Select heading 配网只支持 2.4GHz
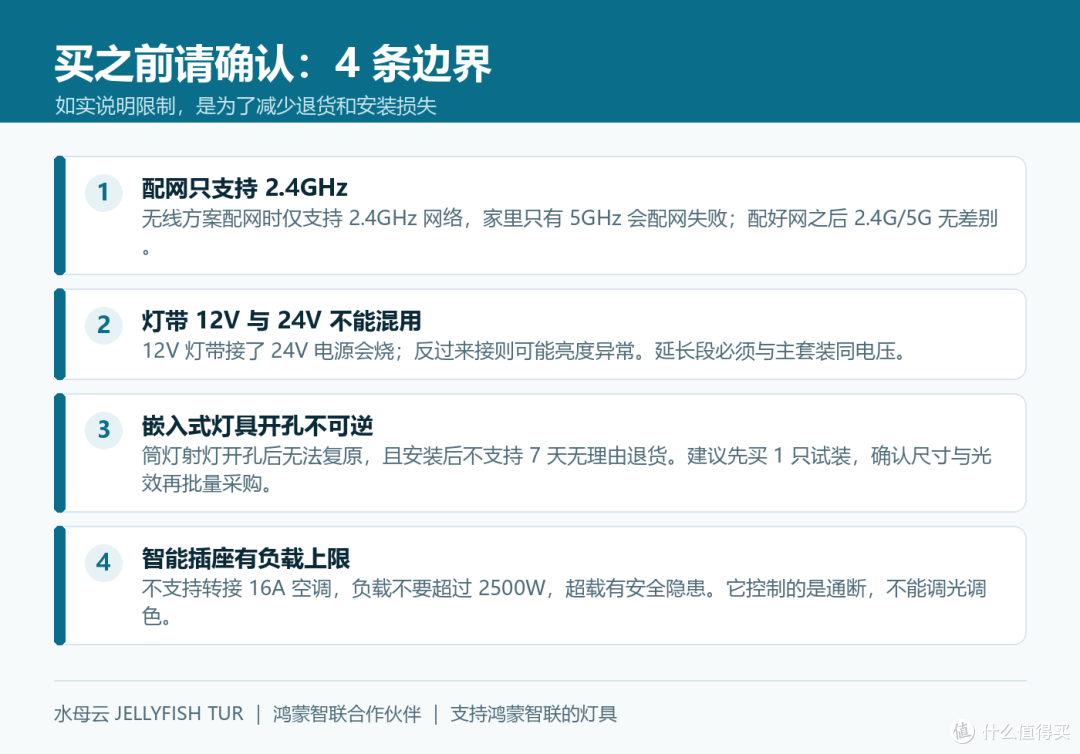Image resolution: width=1080 pixels, height=754 pixels. pyautogui.click(x=245, y=187)
